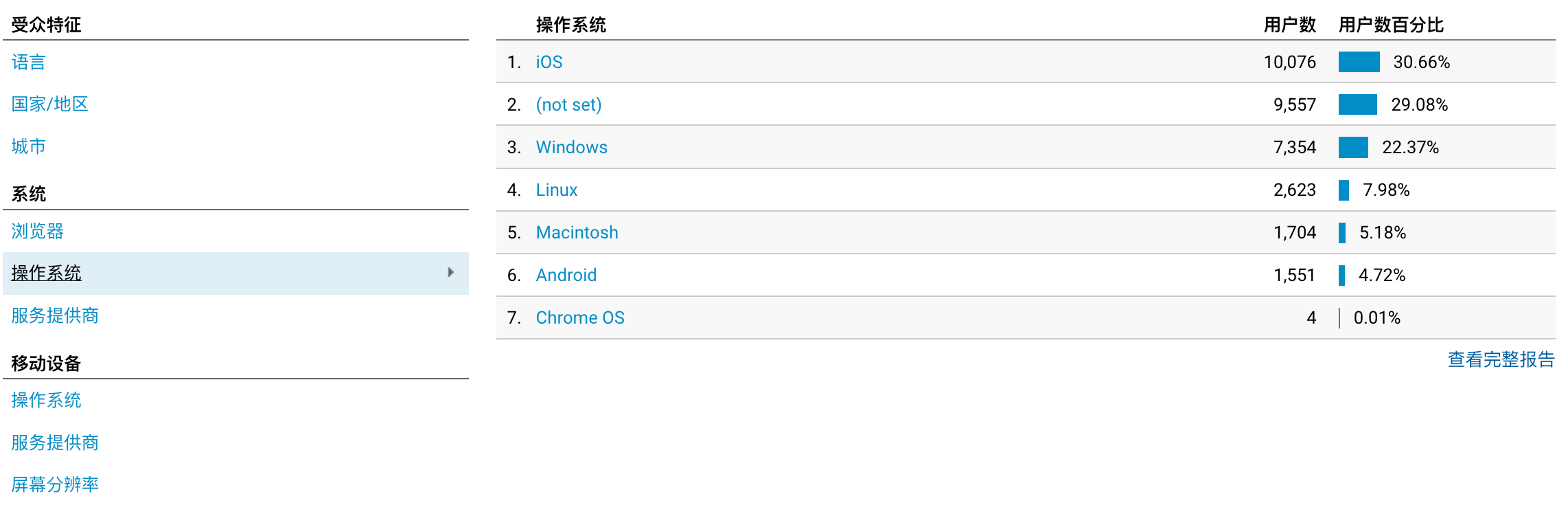Select highlighted 操作系统 row under 系统

coord(46,273)
